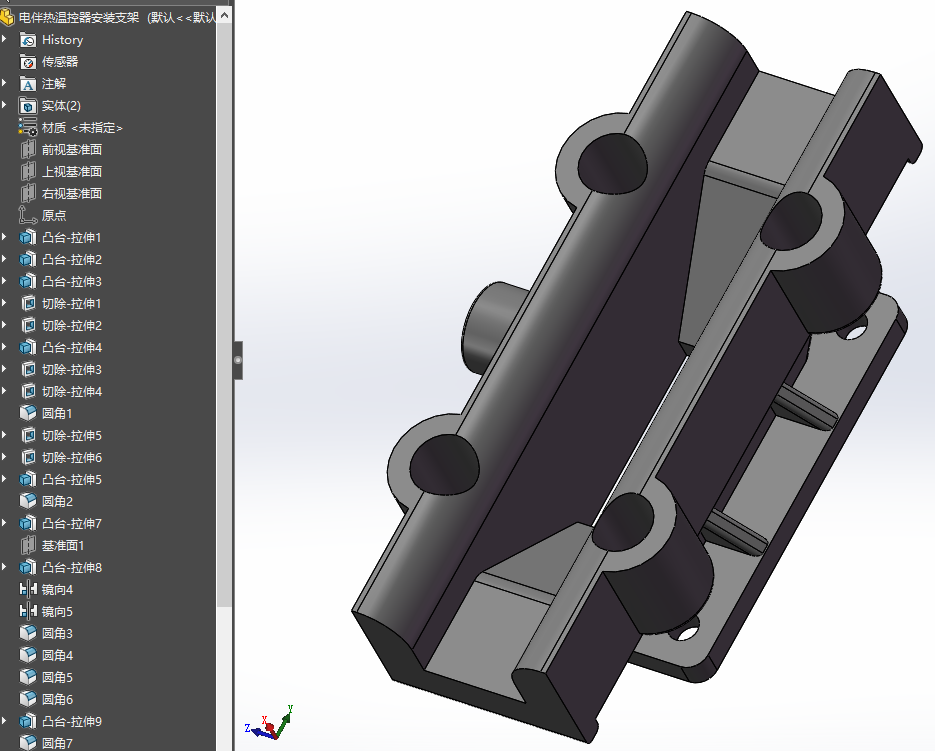Click the 圆角1 fillet icon
The image size is (935, 751).
click(x=27, y=413)
